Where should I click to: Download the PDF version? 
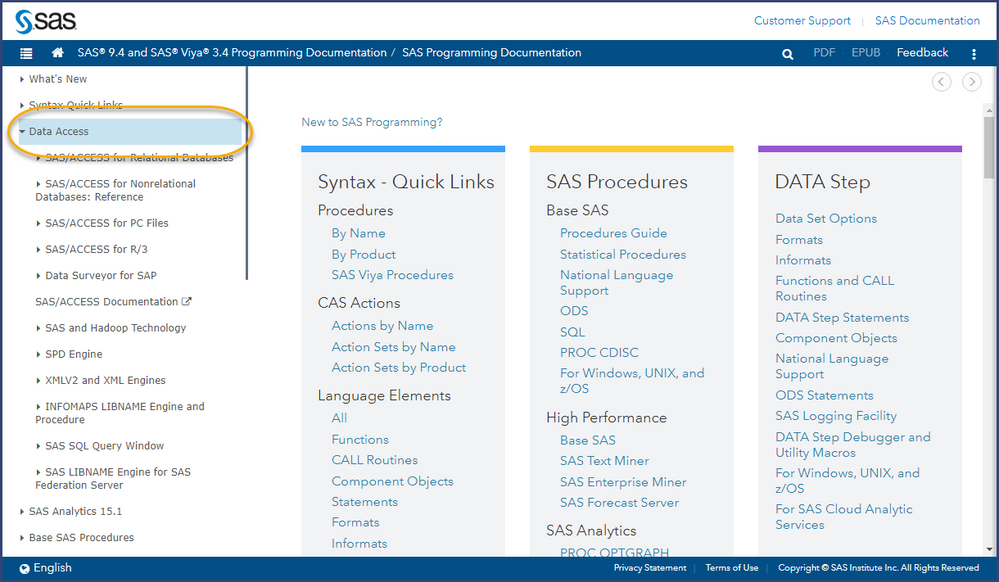(x=824, y=53)
